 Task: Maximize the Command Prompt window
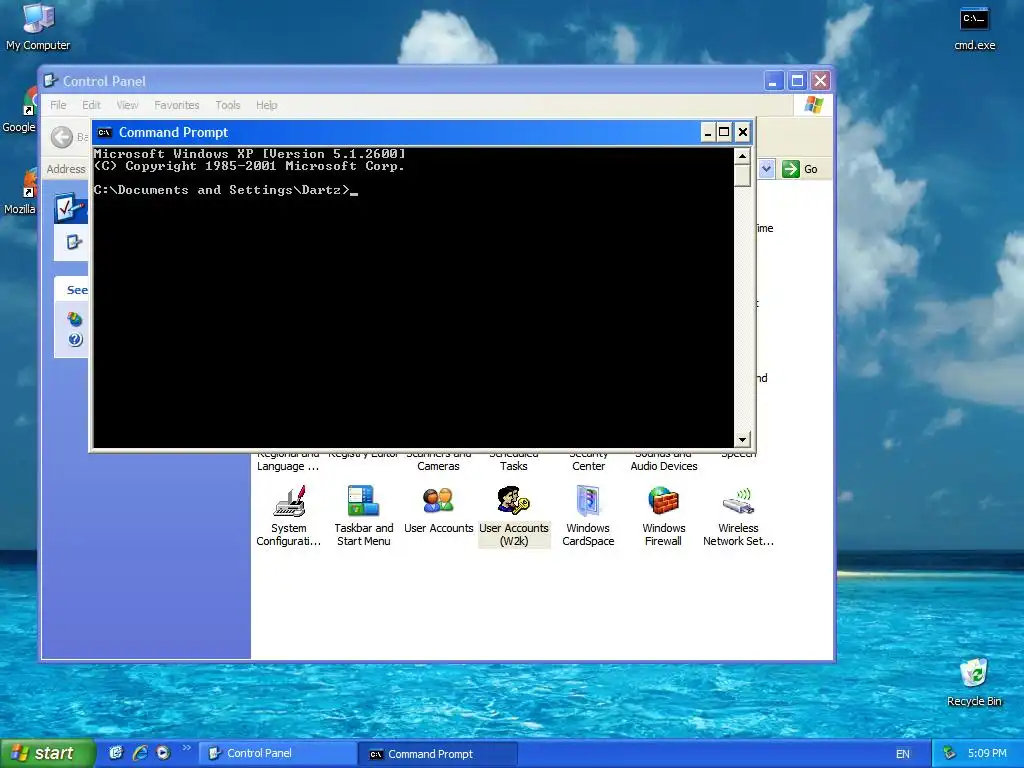(724, 133)
